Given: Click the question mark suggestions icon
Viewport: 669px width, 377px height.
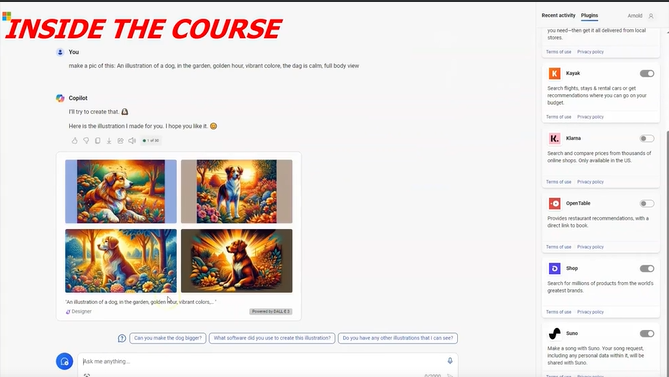Looking at the screenshot, I should [122, 338].
